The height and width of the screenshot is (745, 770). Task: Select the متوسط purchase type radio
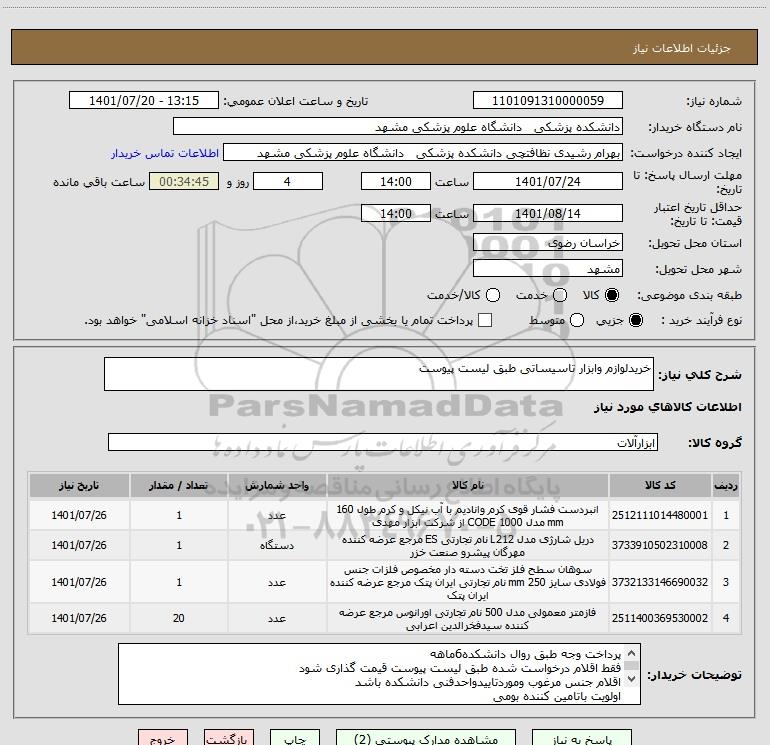577,320
